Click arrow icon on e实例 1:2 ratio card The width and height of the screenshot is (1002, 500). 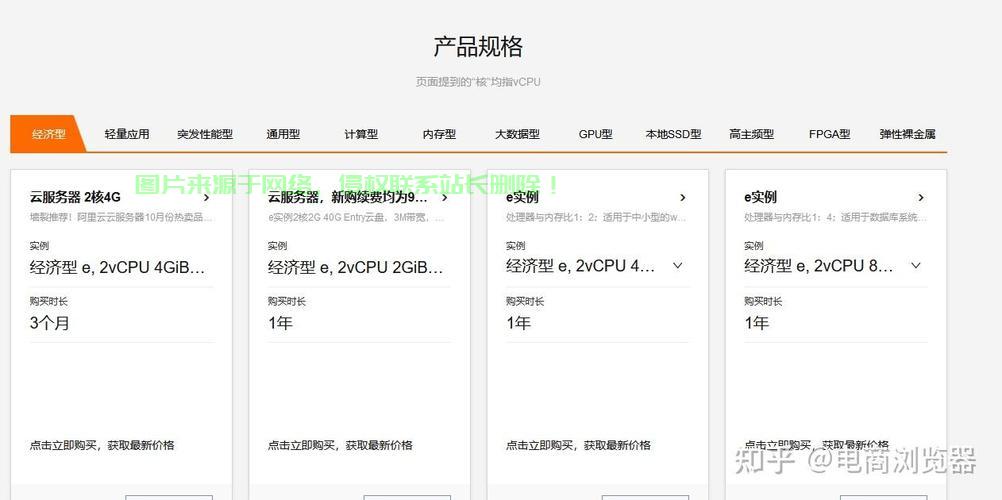tap(683, 198)
